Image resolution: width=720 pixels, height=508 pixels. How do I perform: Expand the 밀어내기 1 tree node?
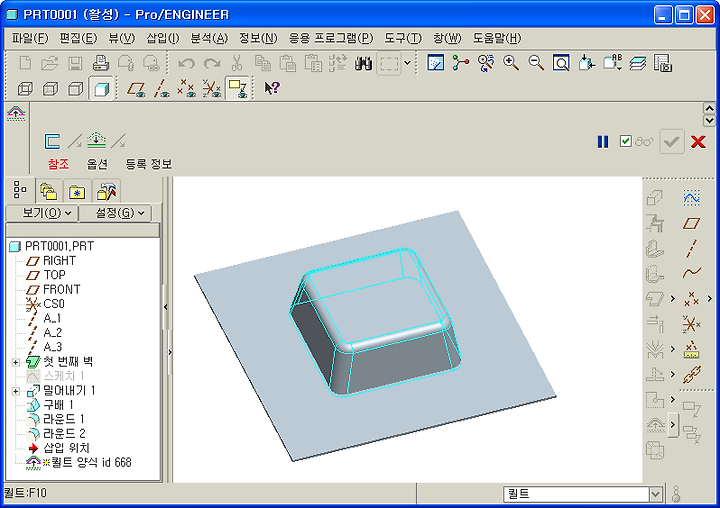16,391
